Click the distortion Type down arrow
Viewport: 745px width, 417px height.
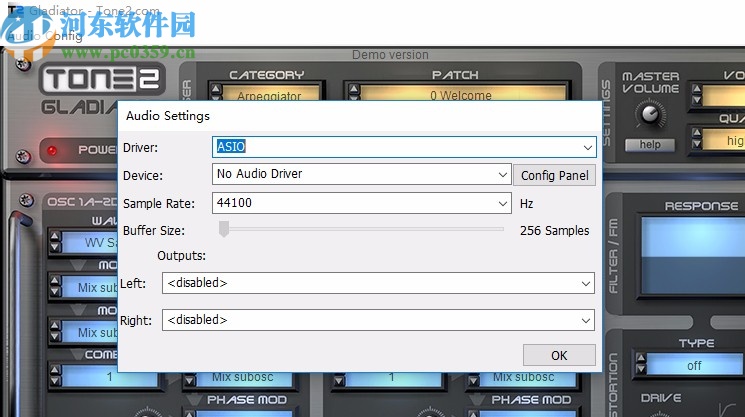tap(641, 369)
